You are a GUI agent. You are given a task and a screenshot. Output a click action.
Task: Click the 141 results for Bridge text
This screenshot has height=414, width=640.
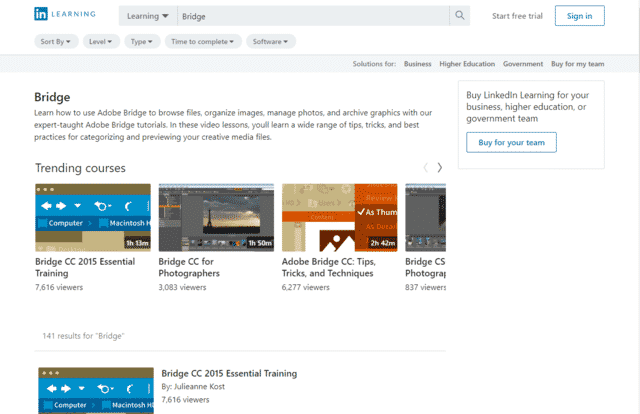point(83,336)
